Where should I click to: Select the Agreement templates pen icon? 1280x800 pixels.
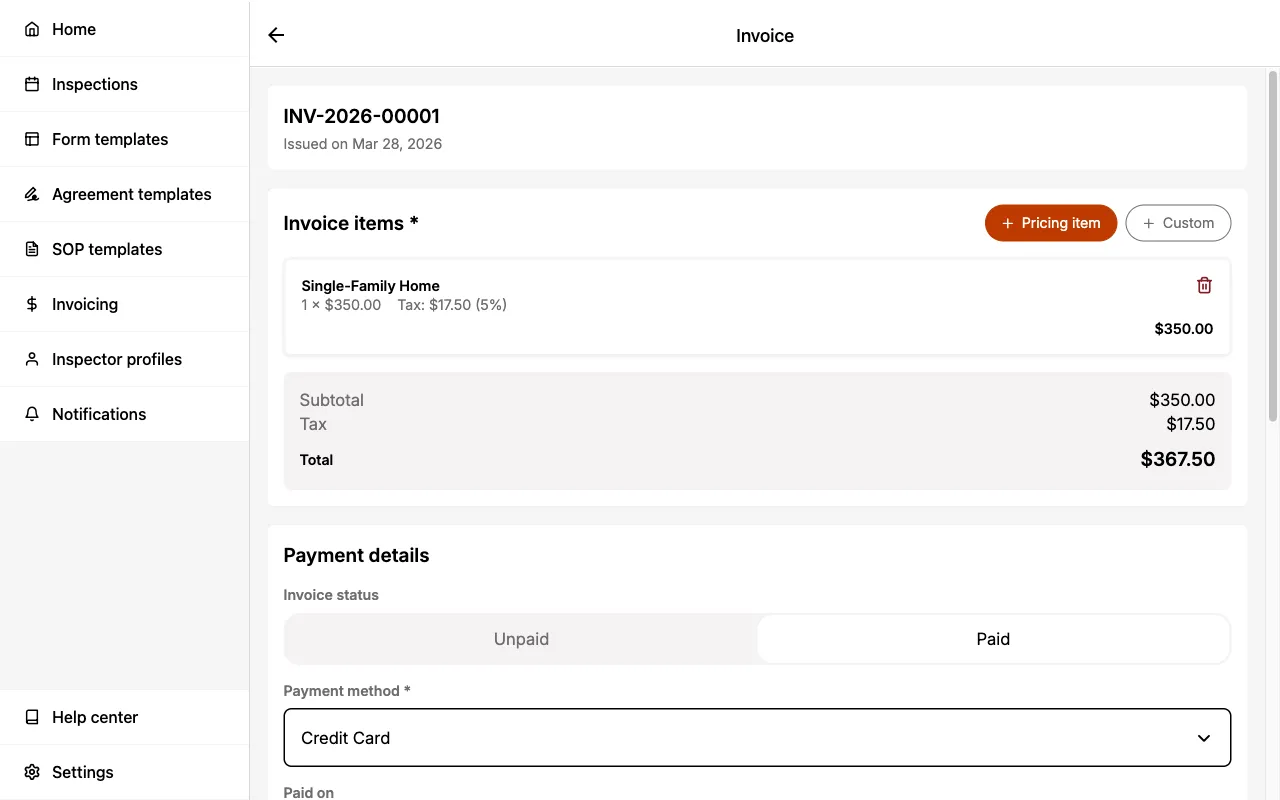(x=31, y=194)
